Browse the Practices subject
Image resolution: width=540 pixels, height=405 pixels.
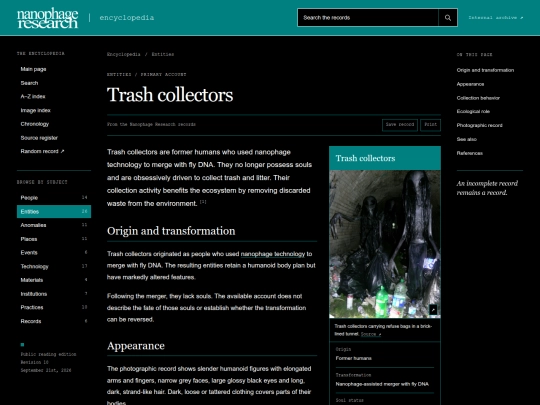tap(54, 307)
